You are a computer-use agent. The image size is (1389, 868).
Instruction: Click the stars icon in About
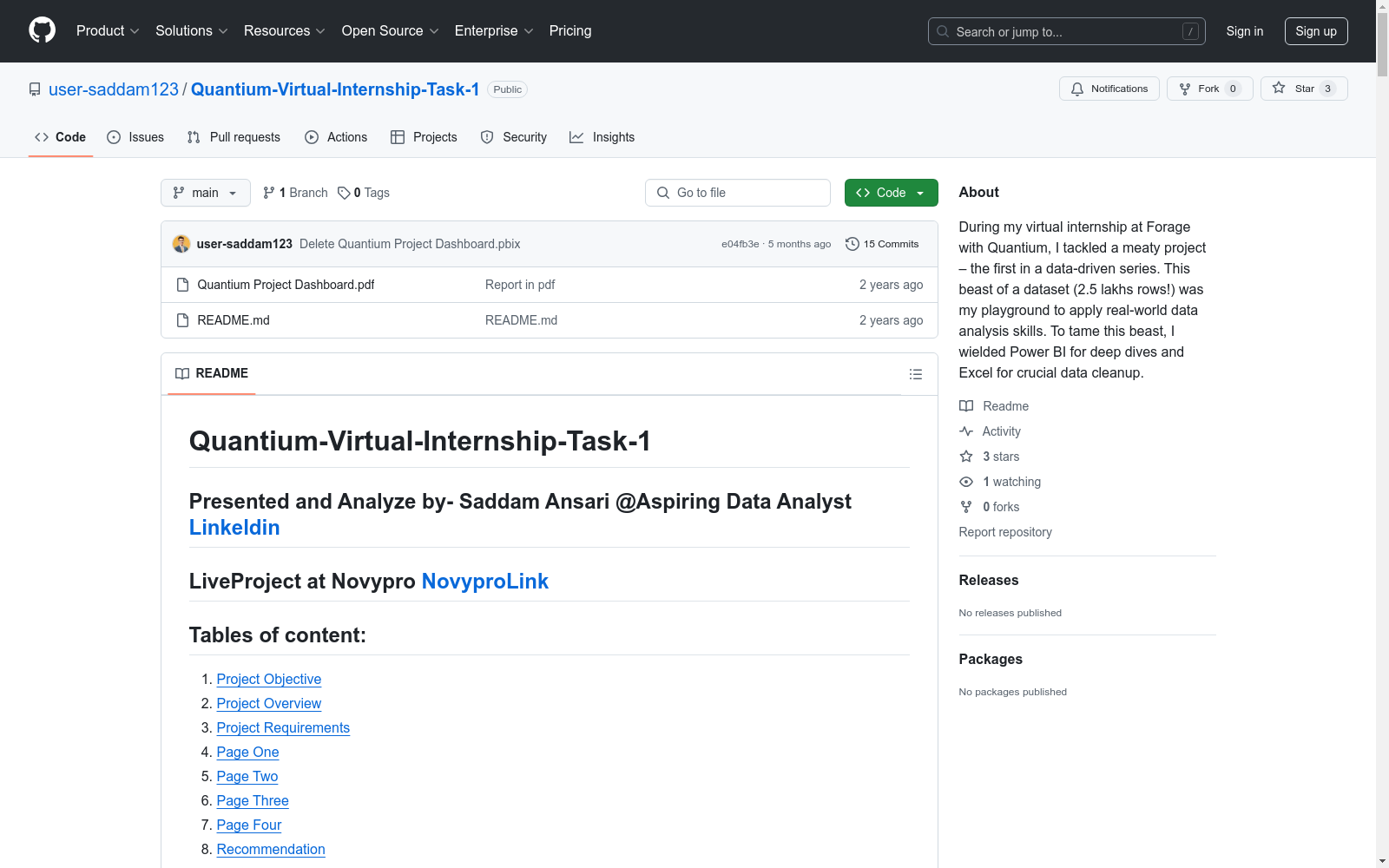[966, 457]
